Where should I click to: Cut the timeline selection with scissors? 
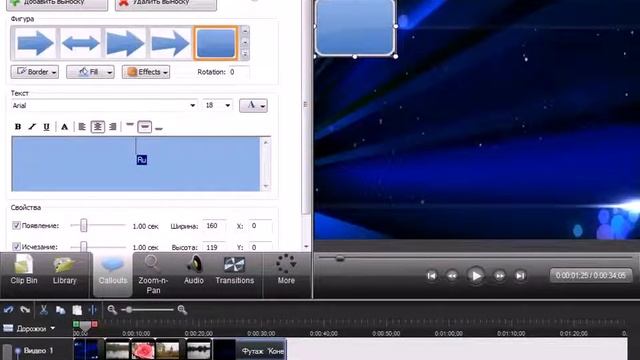coord(44,310)
